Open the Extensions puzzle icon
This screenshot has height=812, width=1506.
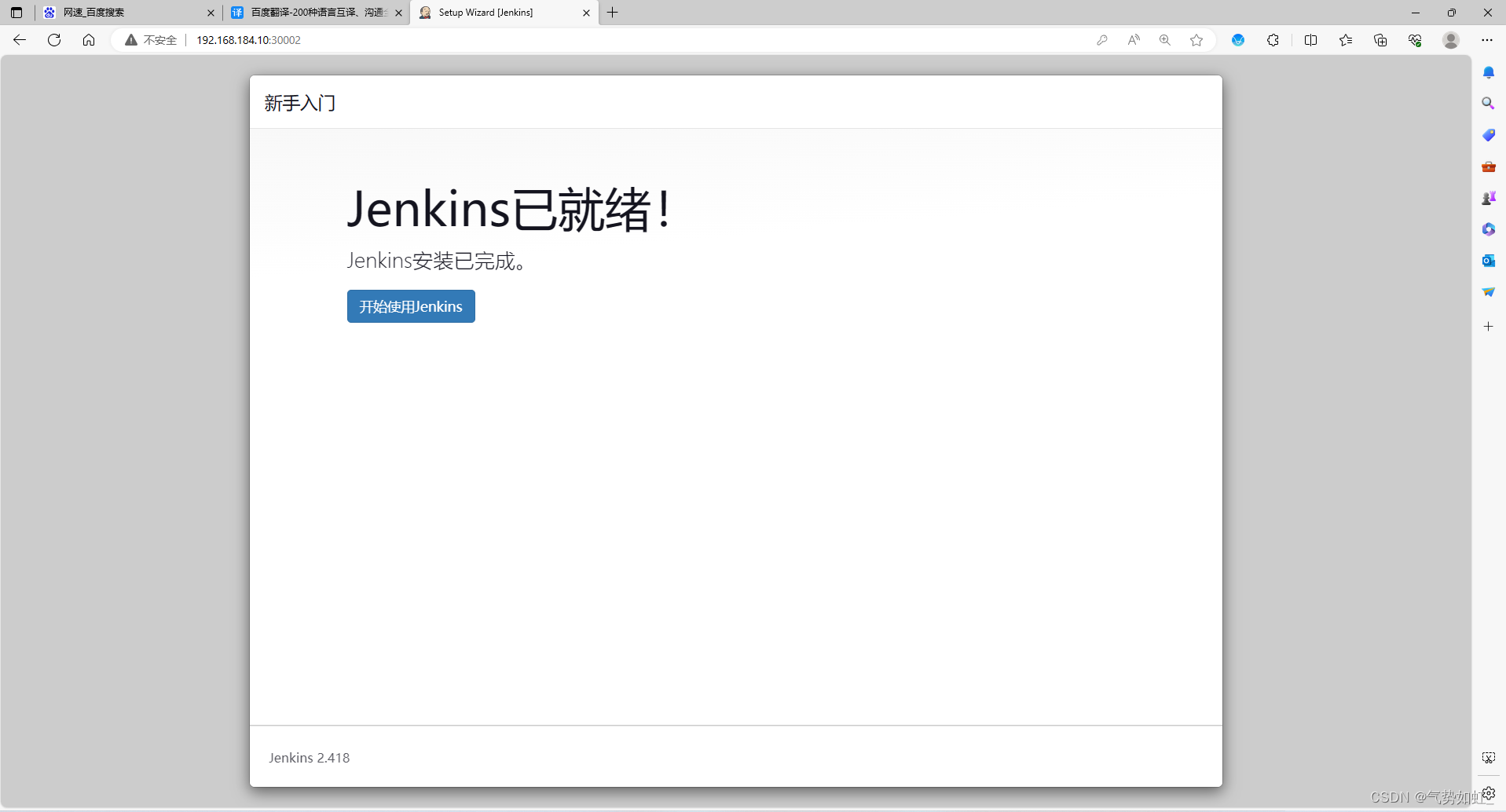point(1273,40)
